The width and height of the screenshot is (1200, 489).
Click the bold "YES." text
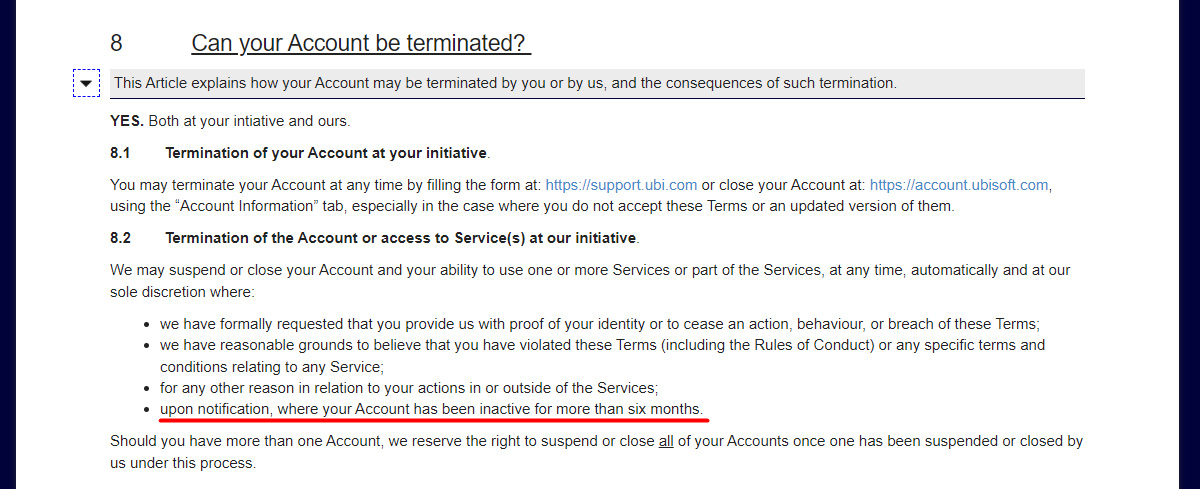click(128, 121)
